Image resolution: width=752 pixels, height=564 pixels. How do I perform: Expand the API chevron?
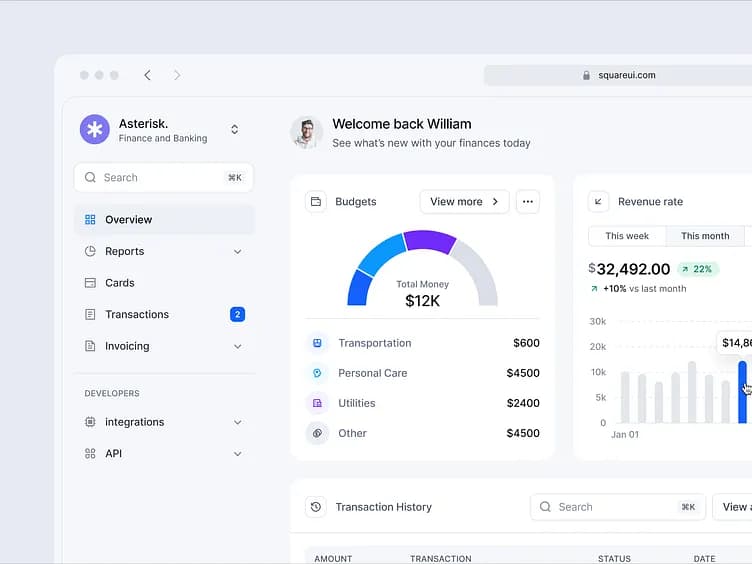point(237,454)
